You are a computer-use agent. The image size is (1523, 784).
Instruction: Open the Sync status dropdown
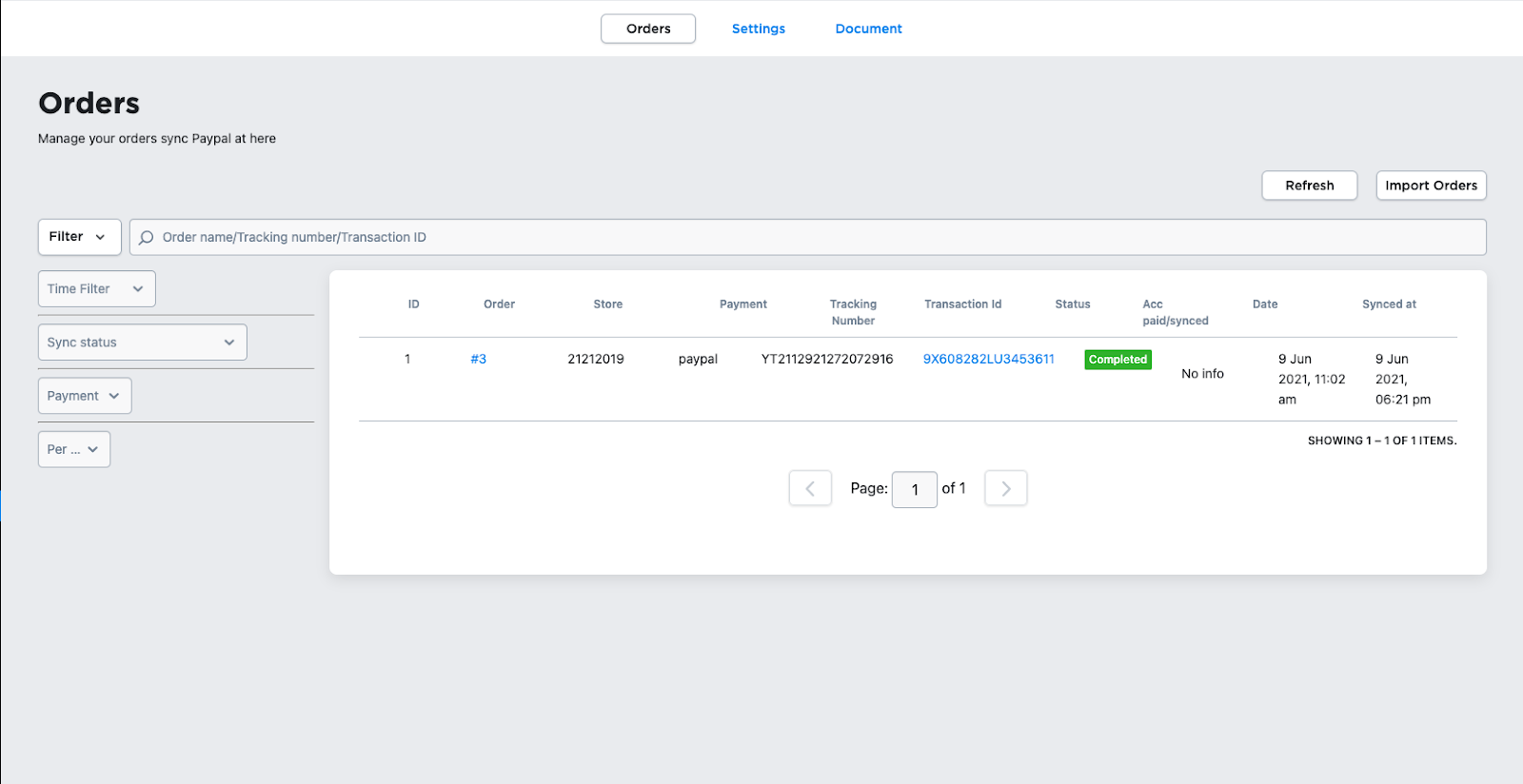142,342
